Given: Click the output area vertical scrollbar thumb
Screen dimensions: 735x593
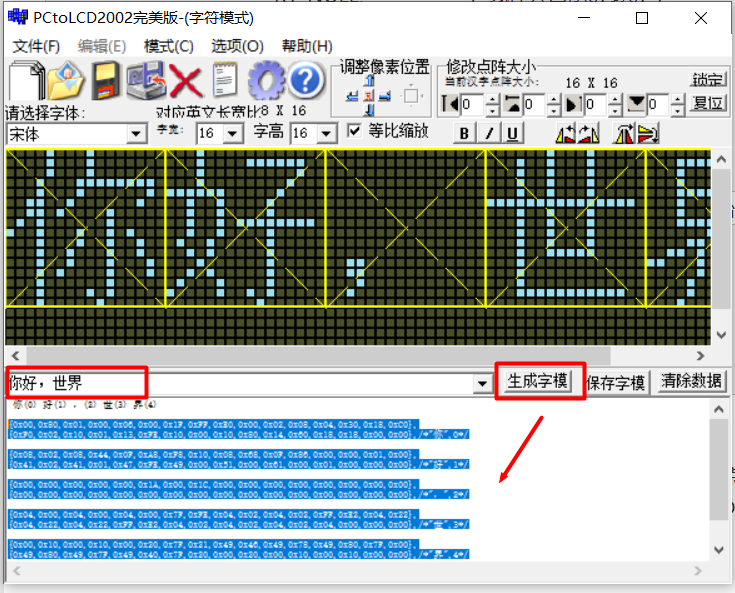Looking at the screenshot, I should click(718, 470).
